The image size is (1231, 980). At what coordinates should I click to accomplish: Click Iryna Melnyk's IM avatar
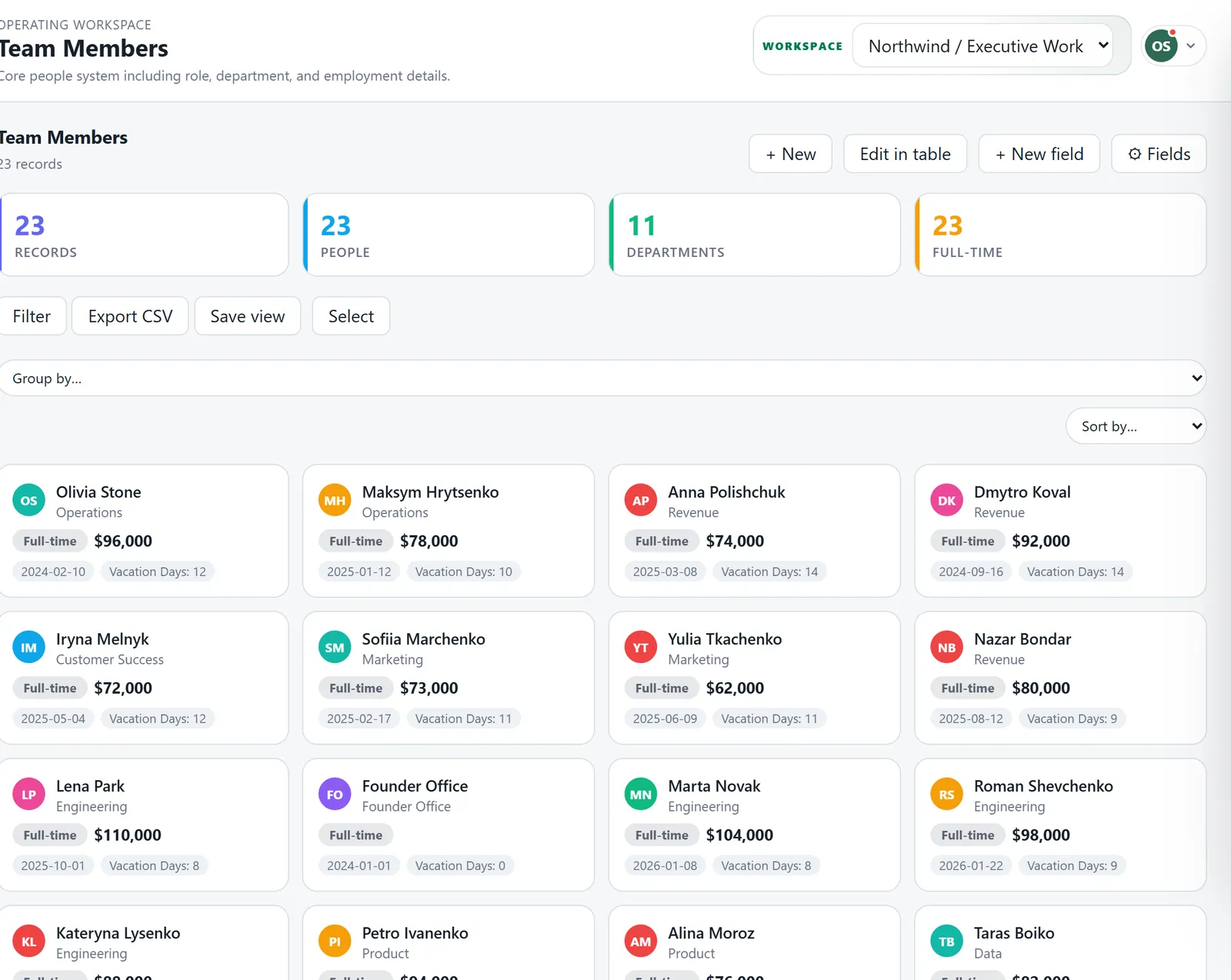point(28,648)
